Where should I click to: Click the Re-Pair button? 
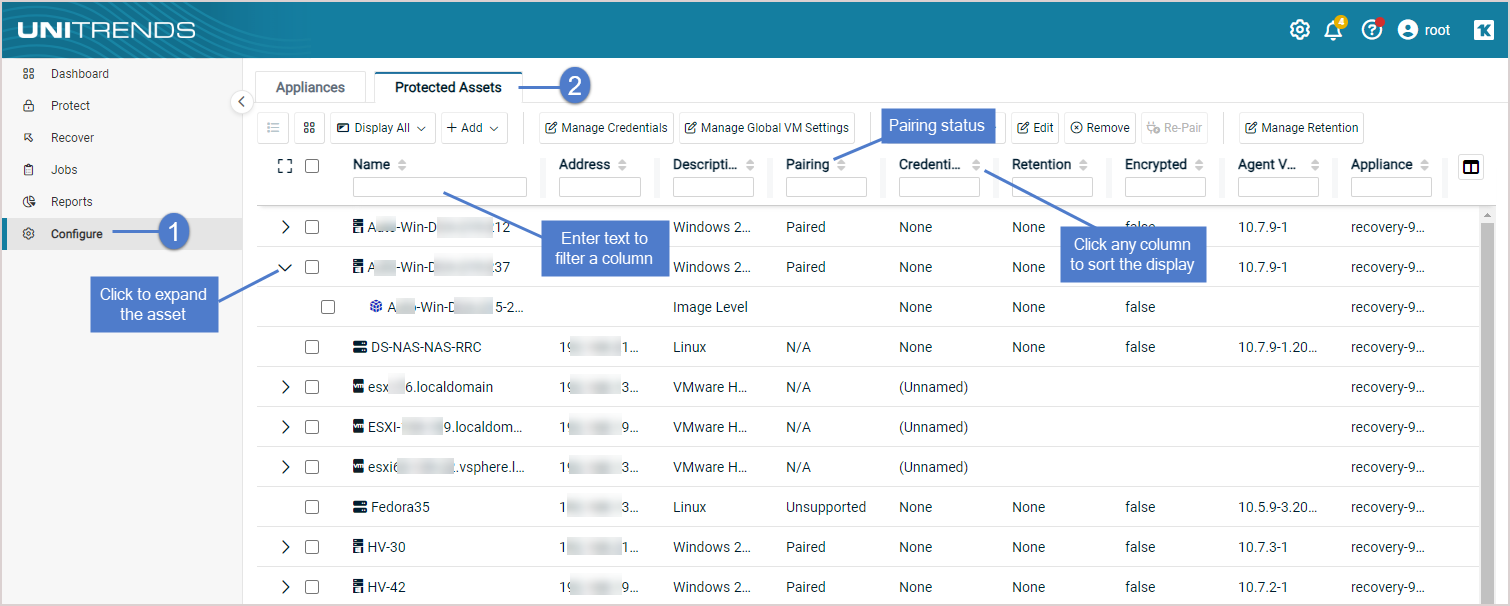click(x=1175, y=128)
